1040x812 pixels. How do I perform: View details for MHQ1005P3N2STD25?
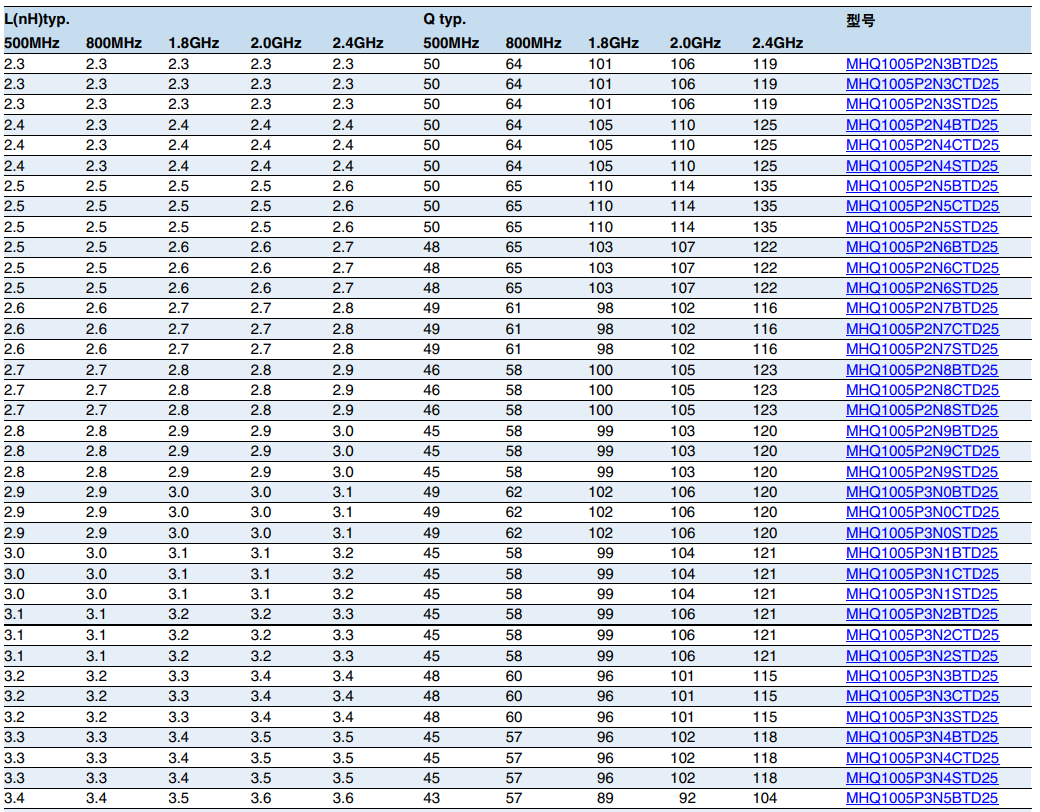click(x=922, y=657)
